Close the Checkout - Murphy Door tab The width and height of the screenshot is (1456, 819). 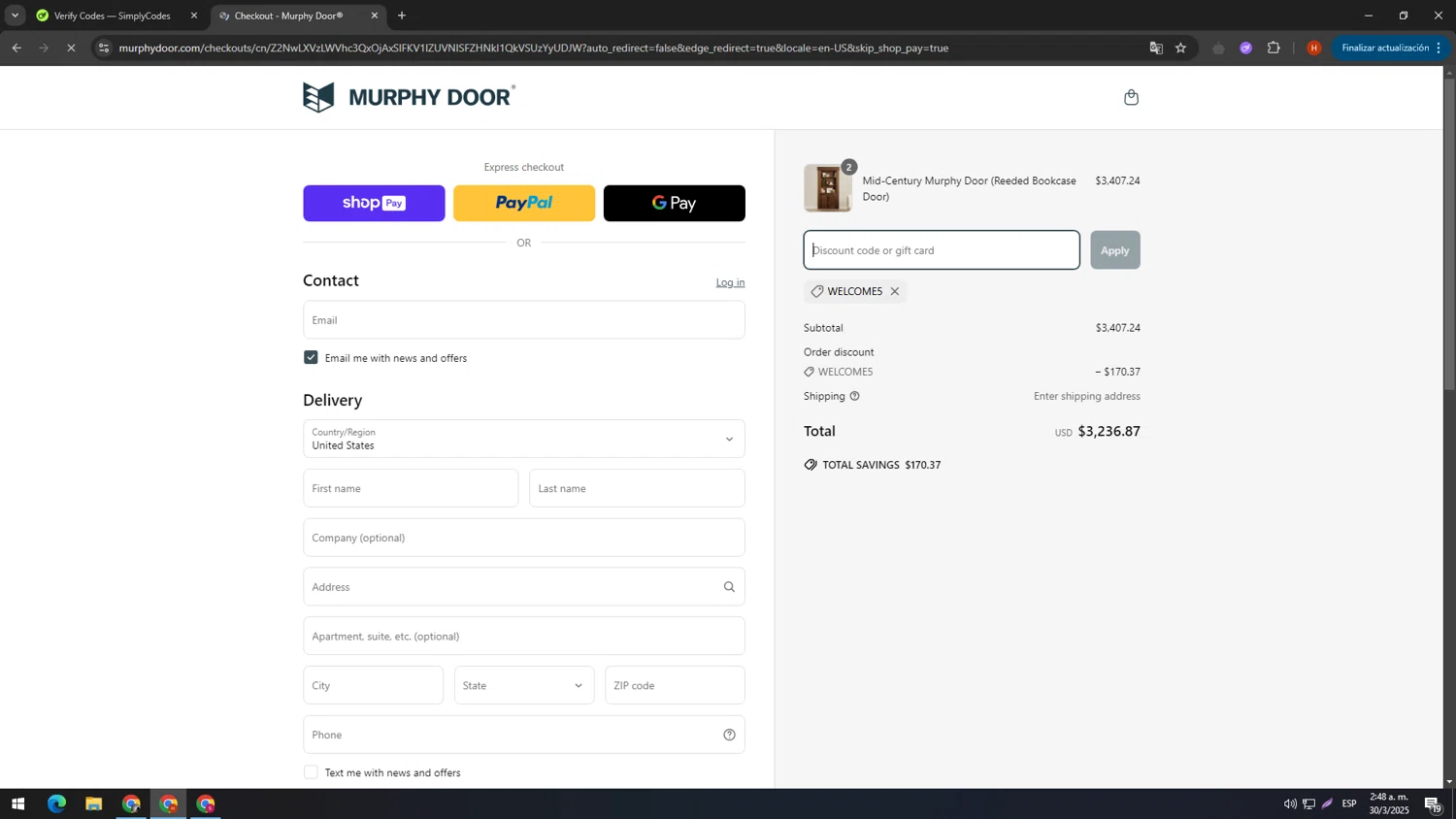375,16
